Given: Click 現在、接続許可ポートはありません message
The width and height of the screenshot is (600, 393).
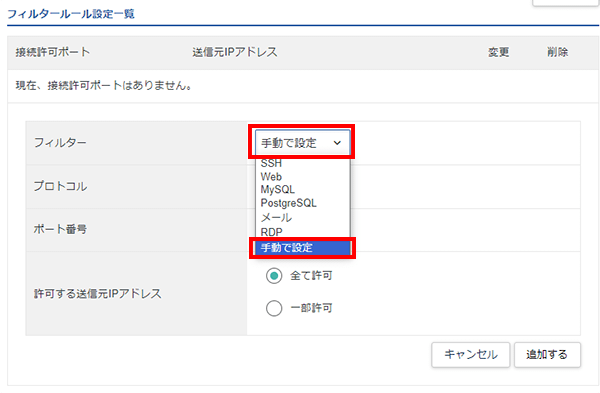Looking at the screenshot, I should tap(103, 85).
